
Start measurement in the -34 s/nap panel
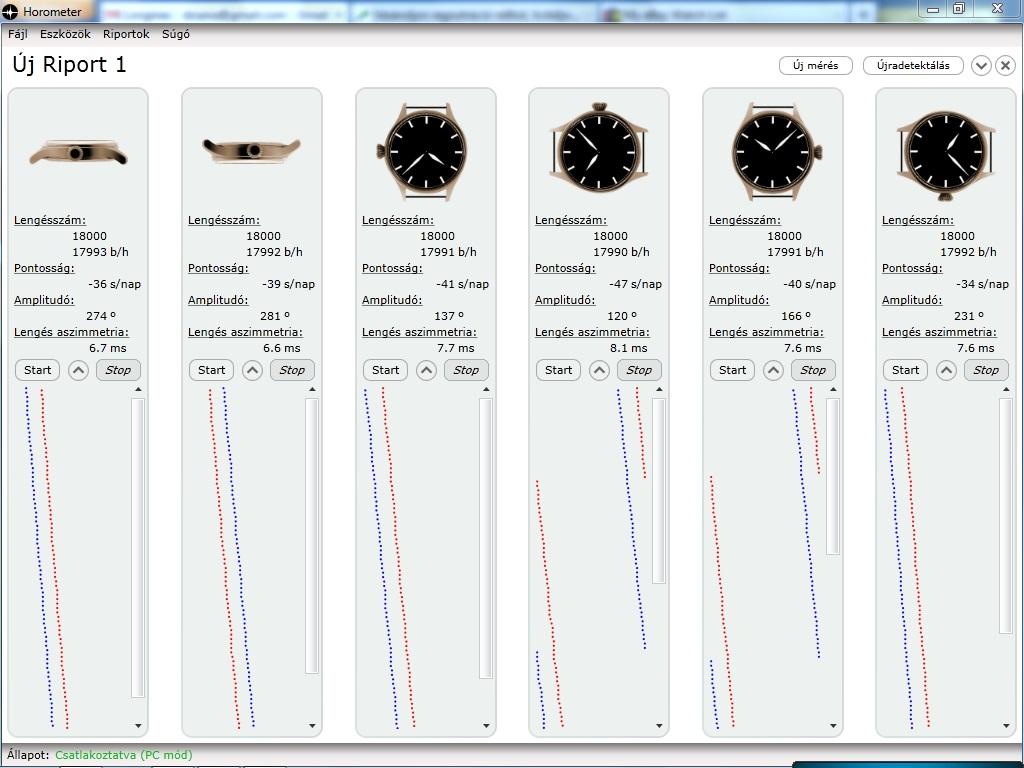pos(906,370)
